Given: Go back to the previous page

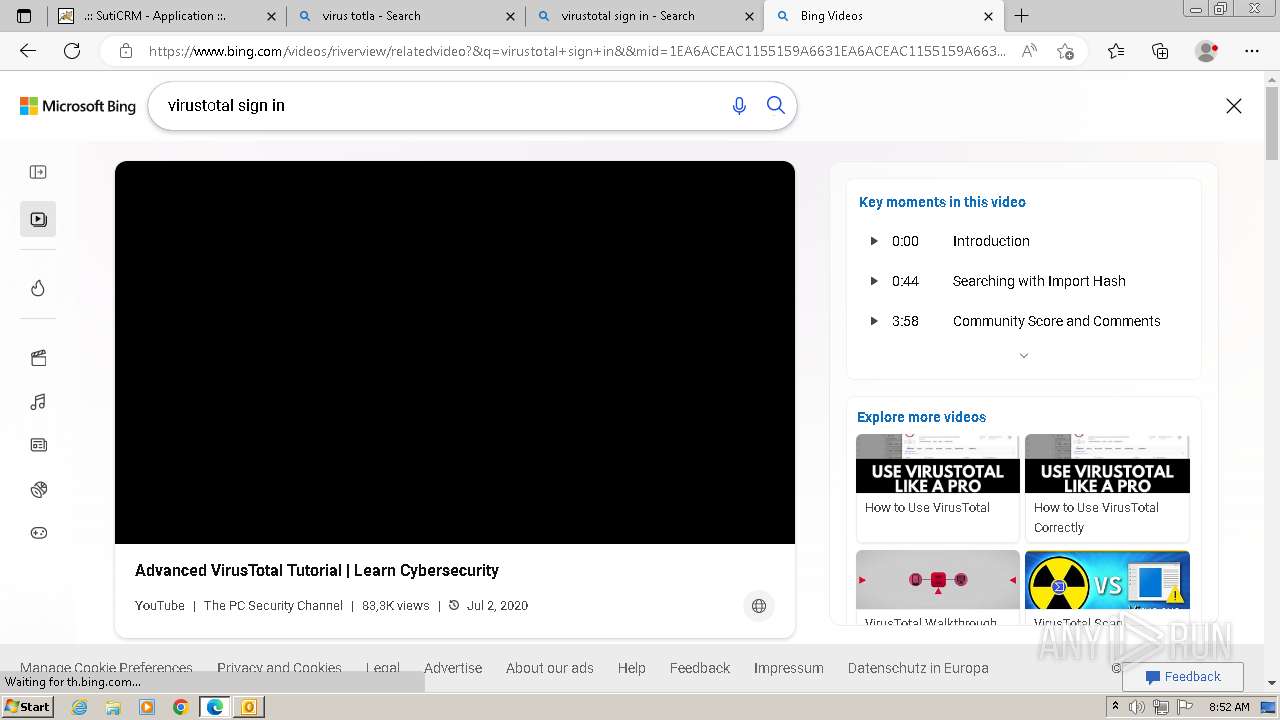Looking at the screenshot, I should [x=28, y=51].
